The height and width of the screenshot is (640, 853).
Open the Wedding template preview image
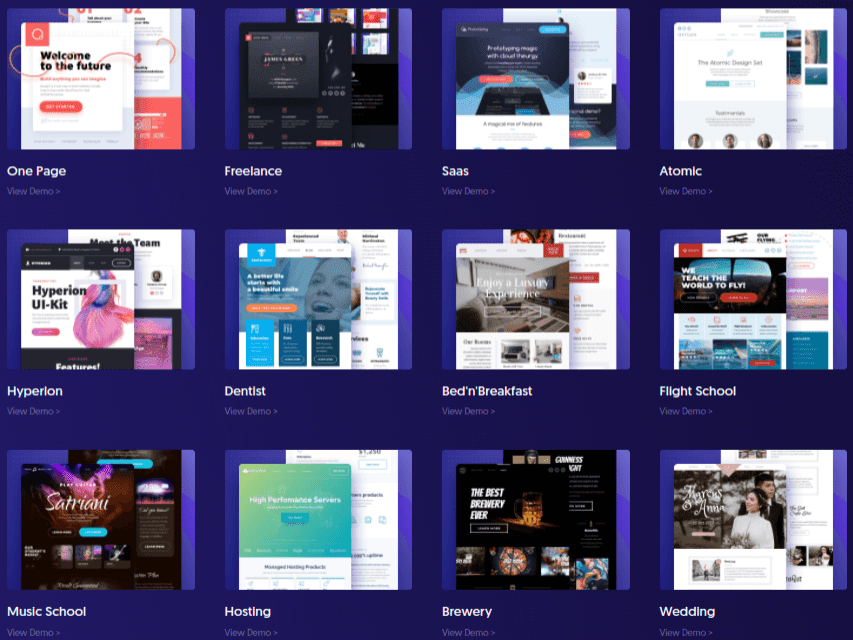(x=752, y=519)
